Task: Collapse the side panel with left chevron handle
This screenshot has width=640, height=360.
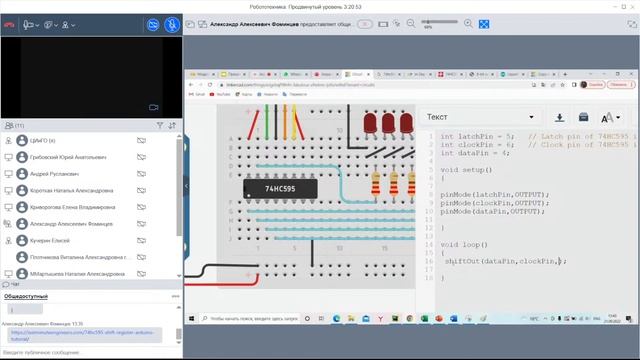Action: 187,186
